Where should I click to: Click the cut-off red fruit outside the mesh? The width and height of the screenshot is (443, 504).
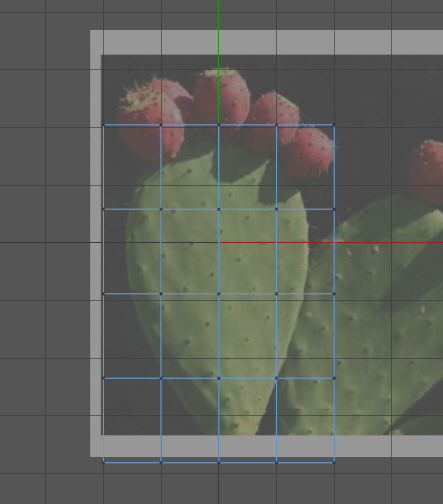426,172
